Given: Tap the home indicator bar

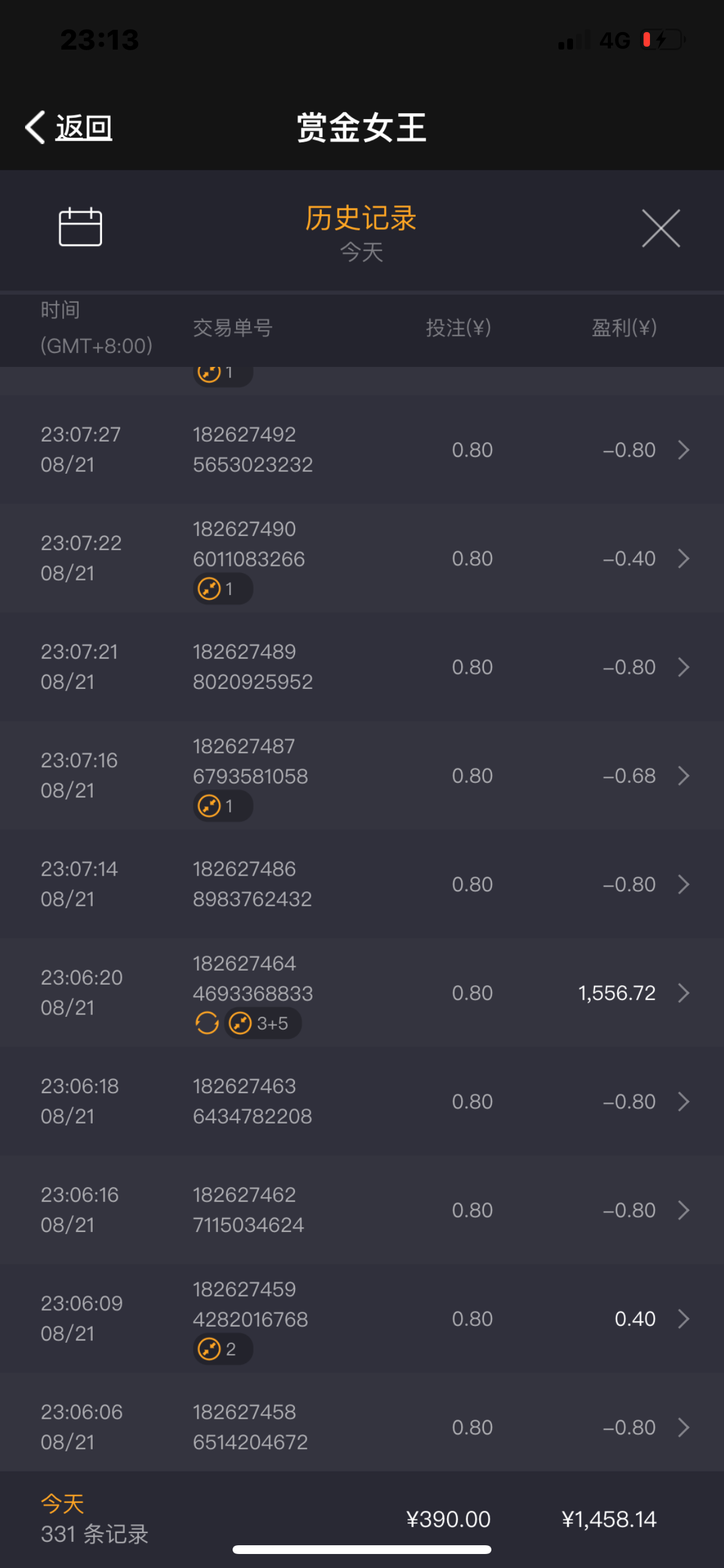Looking at the screenshot, I should pyautogui.click(x=361, y=1549).
